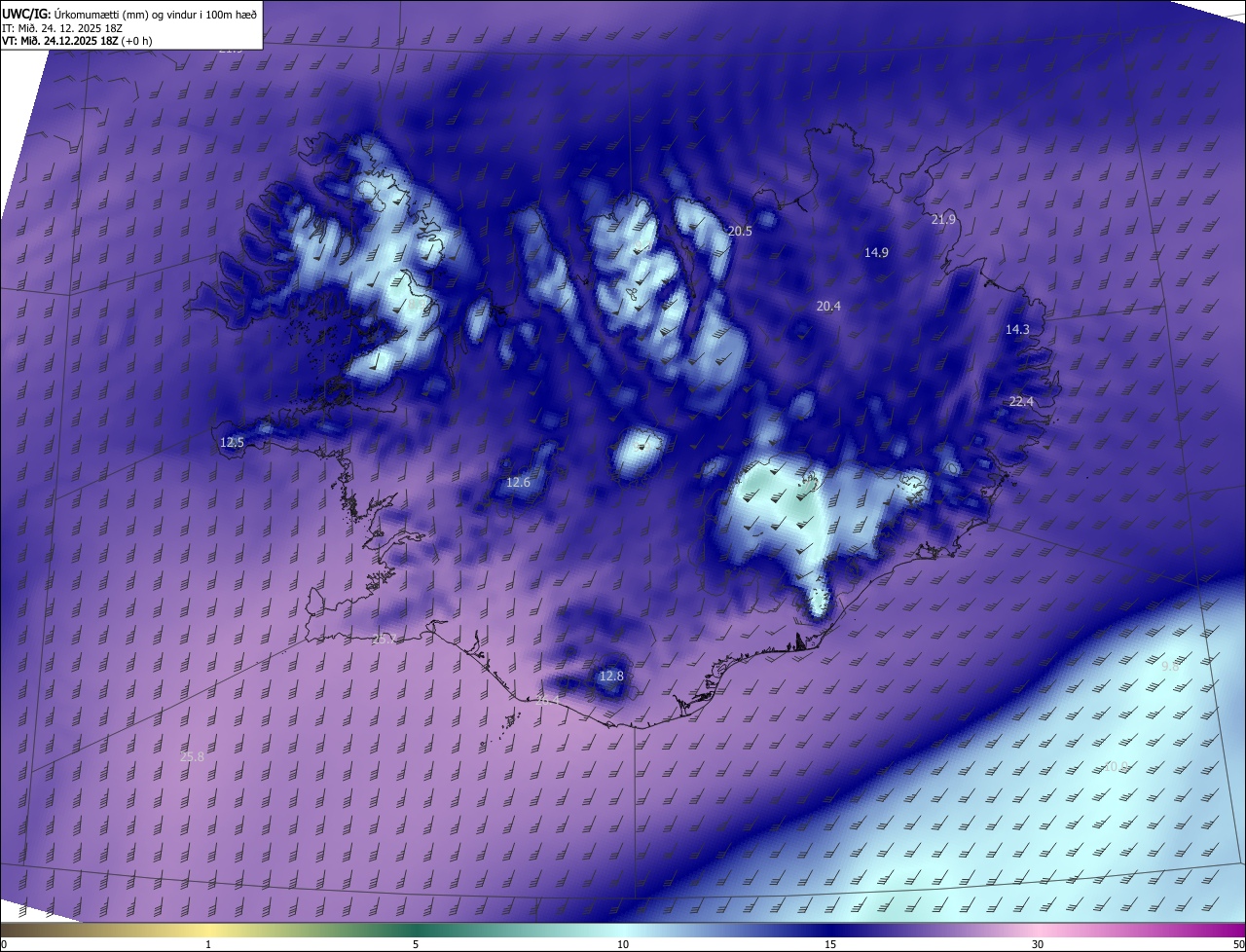
Task: Click the 15 tick on the color scale
Action: click(x=830, y=944)
